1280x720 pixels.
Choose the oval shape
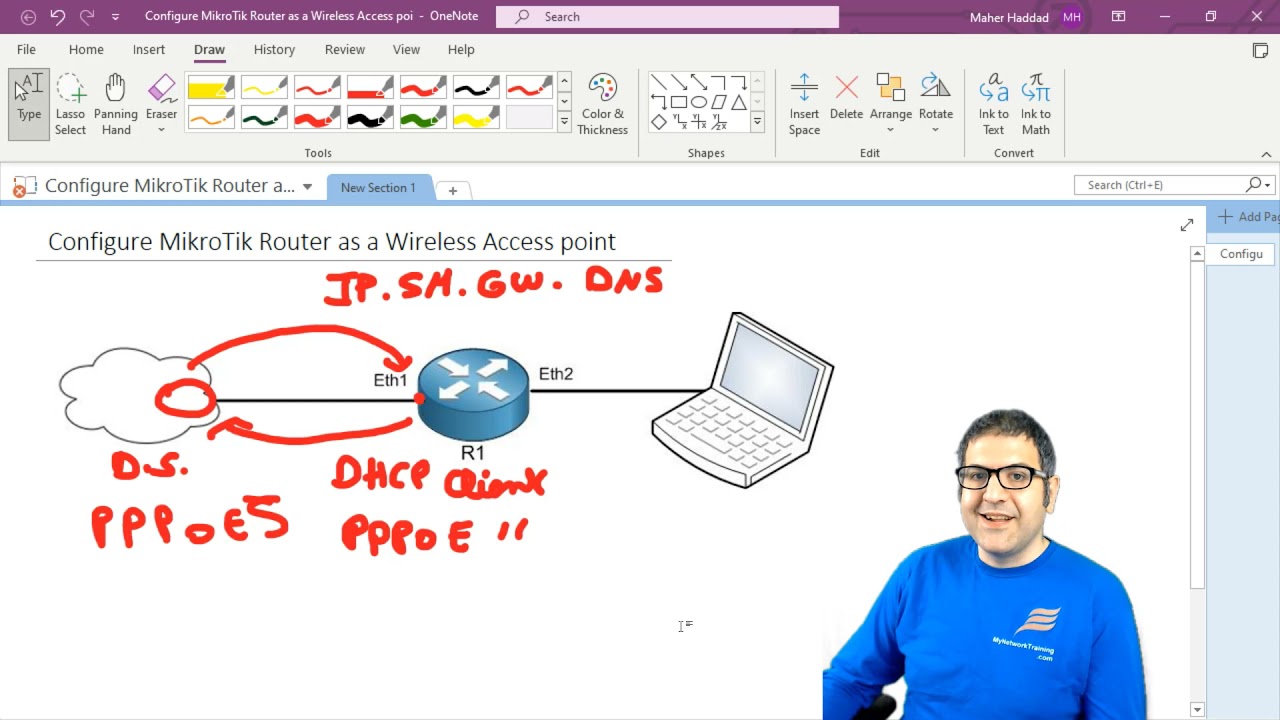tap(698, 102)
